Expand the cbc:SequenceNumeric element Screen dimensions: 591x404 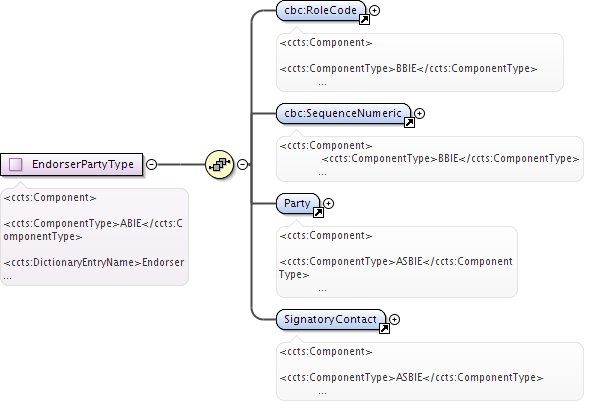pos(420,113)
